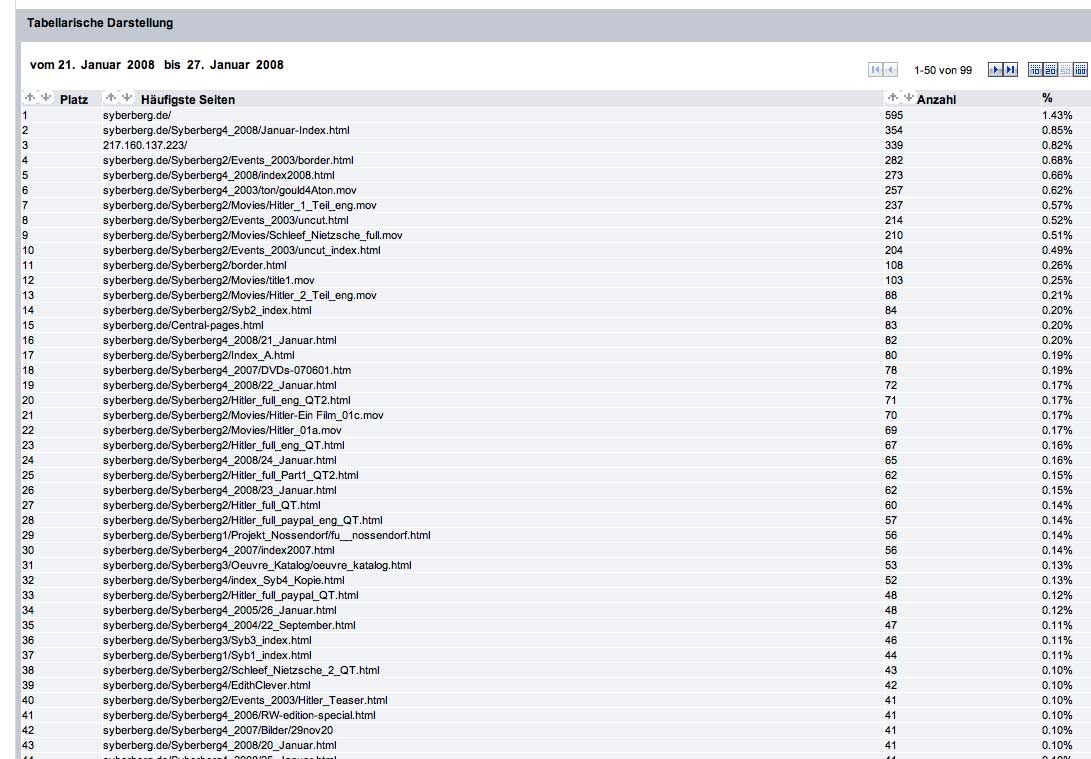Show 100 rows per page

1080,69
